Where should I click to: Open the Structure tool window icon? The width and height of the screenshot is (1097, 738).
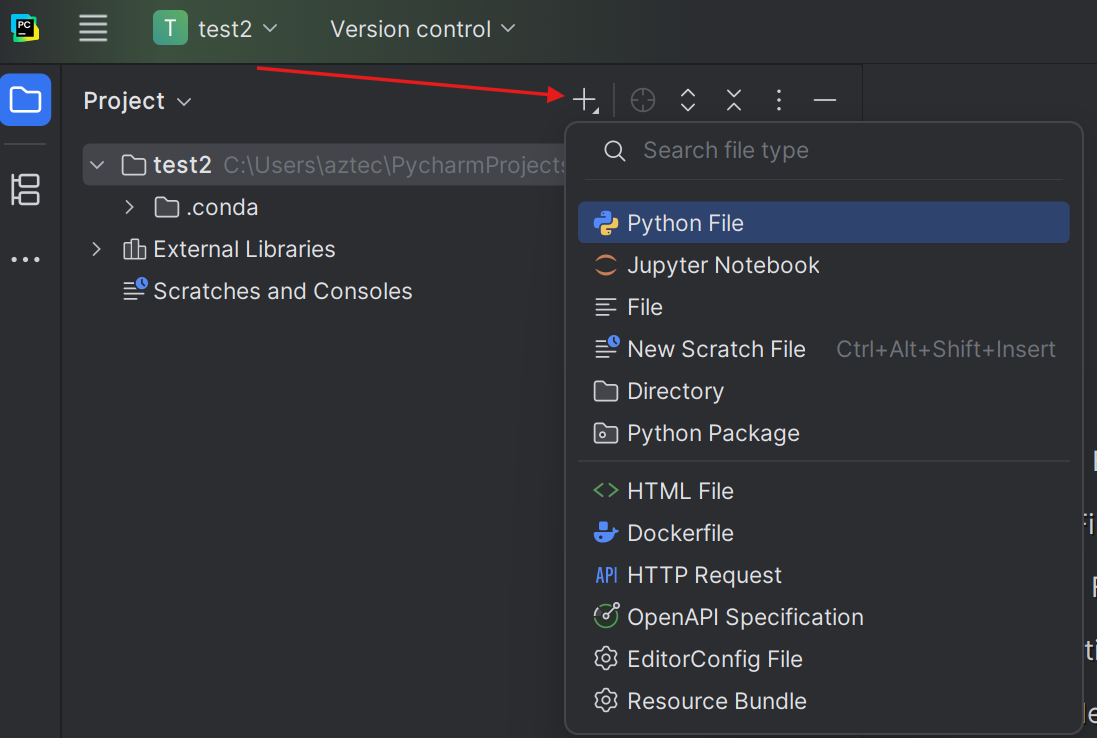pyautogui.click(x=25, y=189)
